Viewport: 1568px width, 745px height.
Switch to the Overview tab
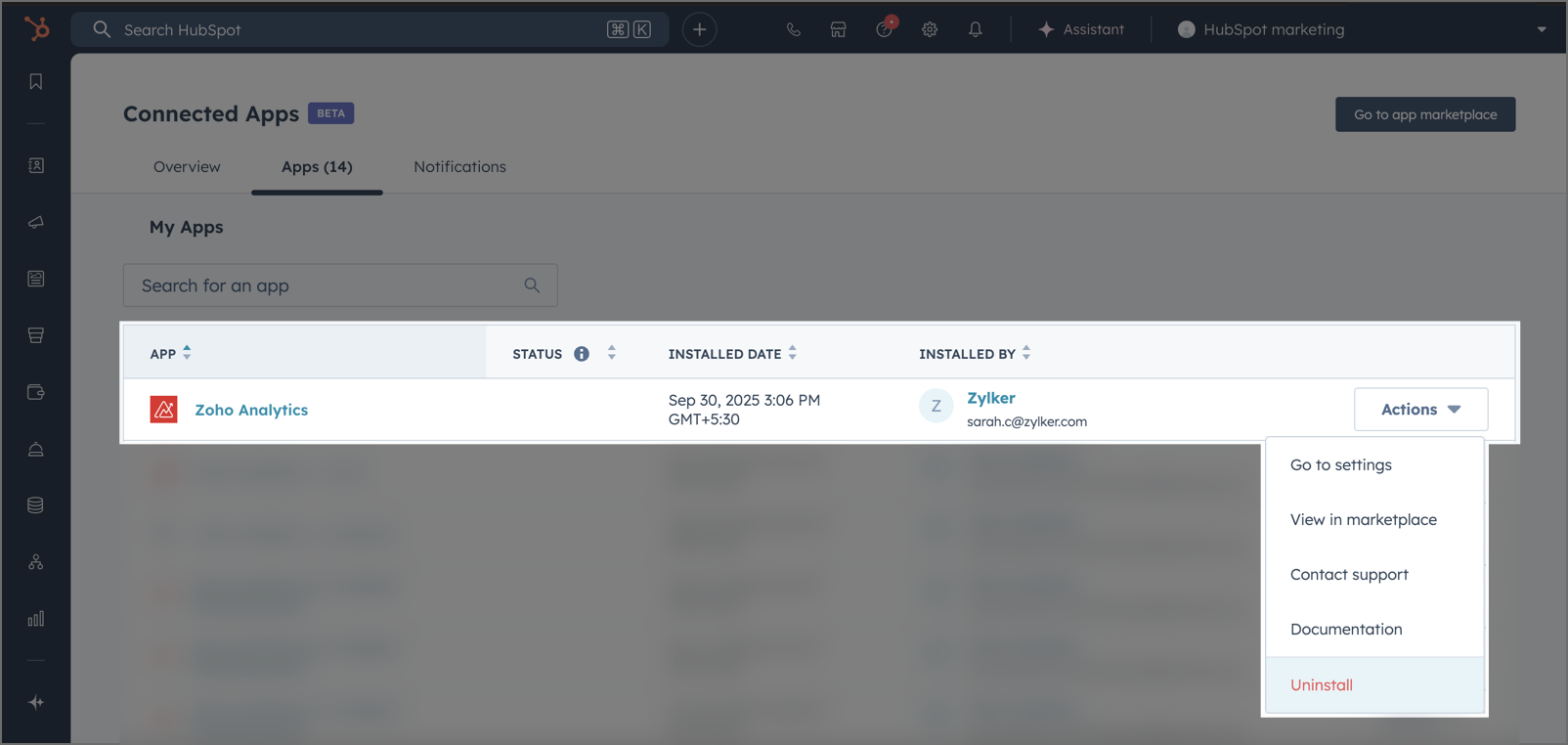(x=187, y=167)
